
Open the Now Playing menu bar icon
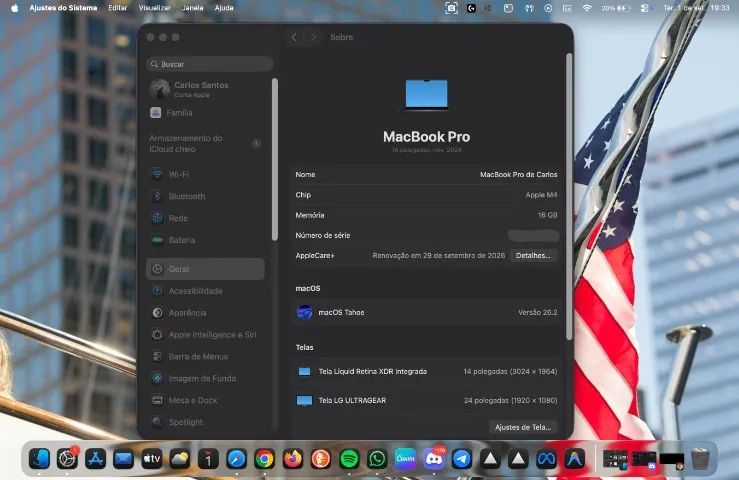click(548, 8)
